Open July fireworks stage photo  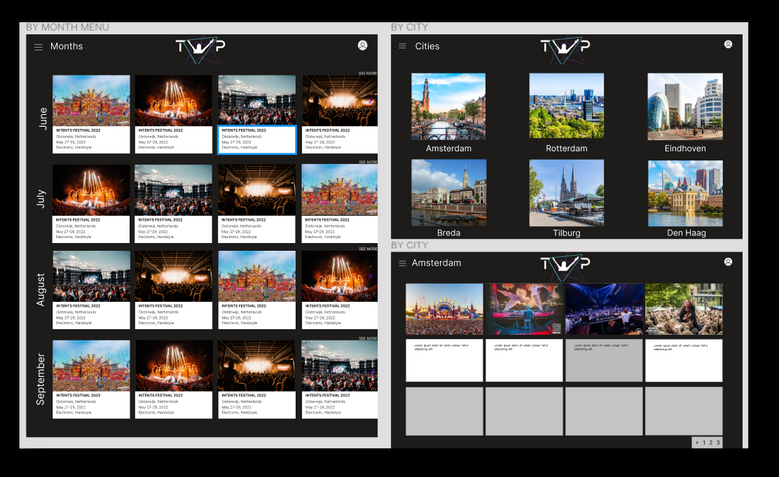click(x=91, y=190)
